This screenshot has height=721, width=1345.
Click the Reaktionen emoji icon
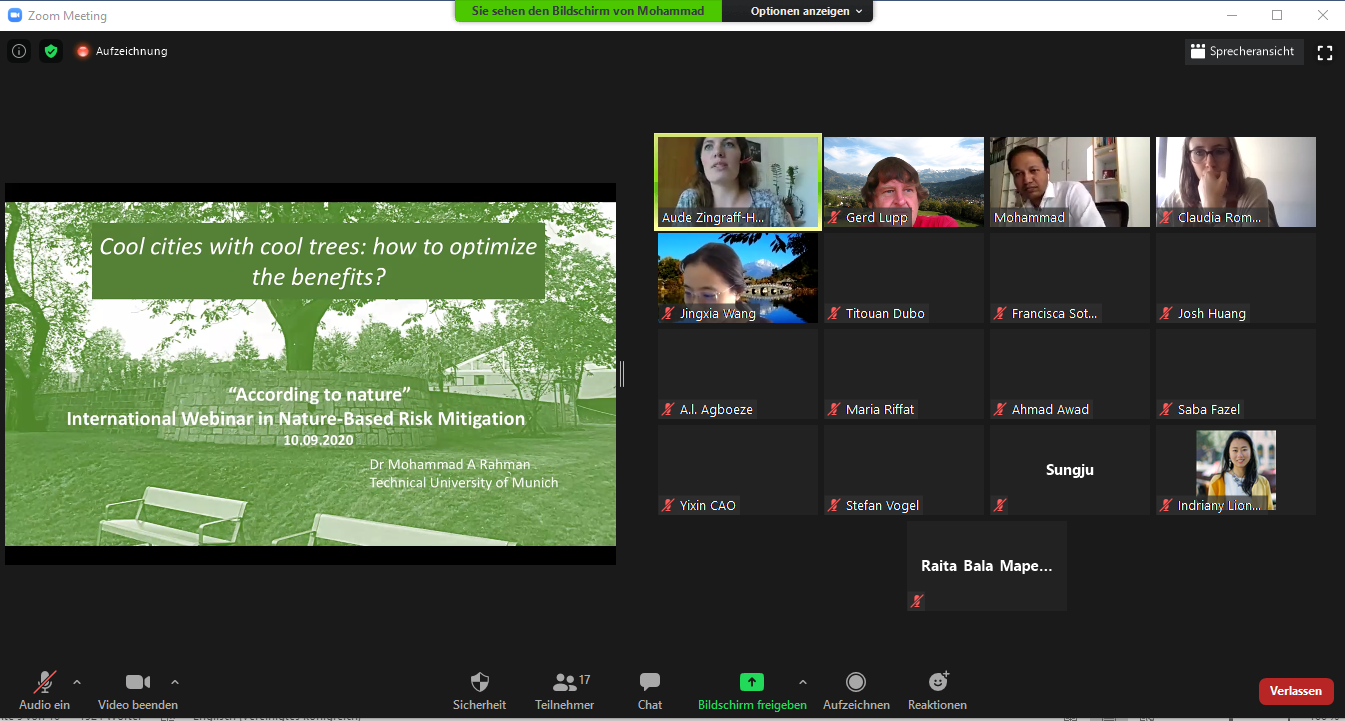[937, 682]
